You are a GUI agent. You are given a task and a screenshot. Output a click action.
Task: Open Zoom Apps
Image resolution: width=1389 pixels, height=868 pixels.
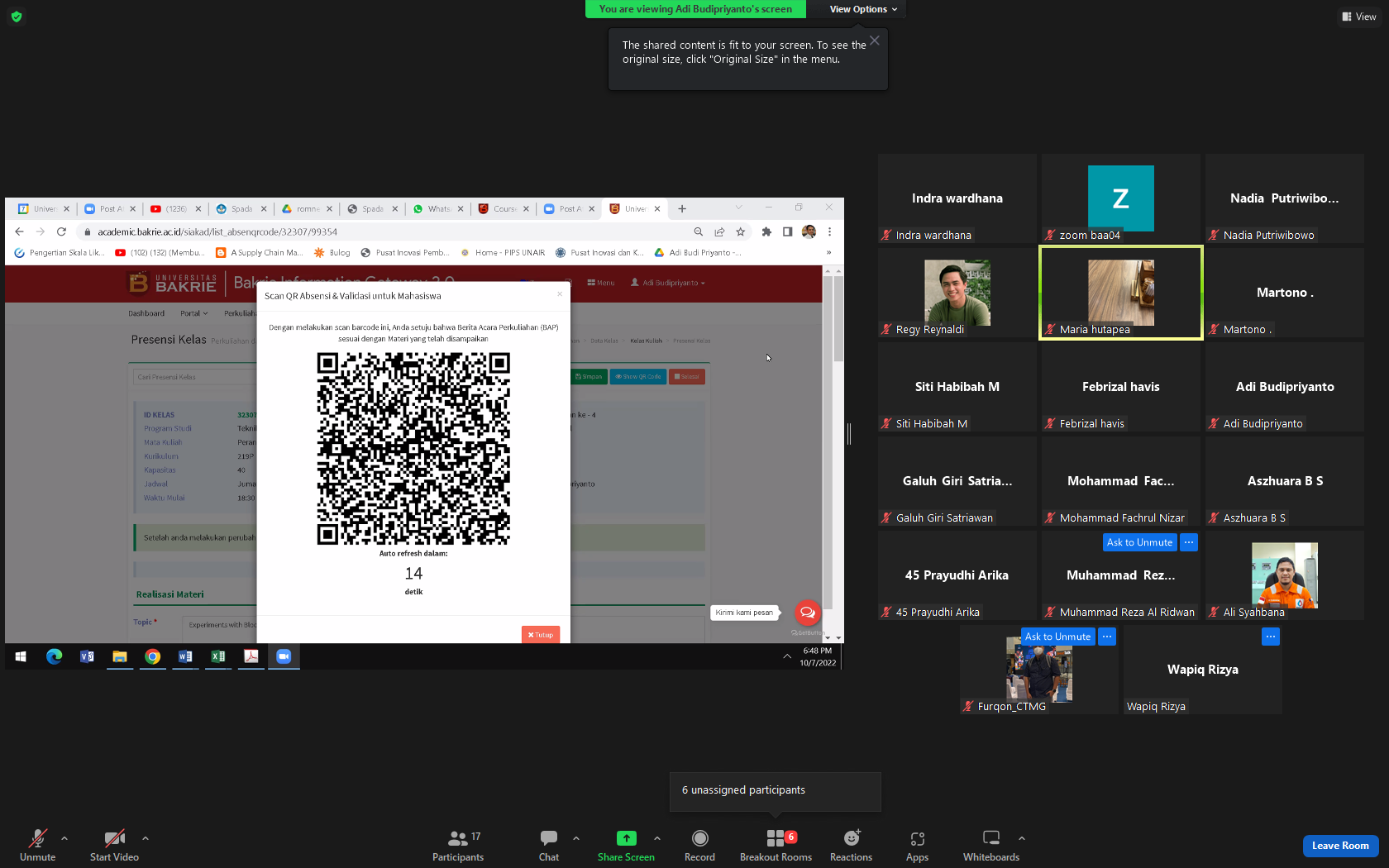917,845
